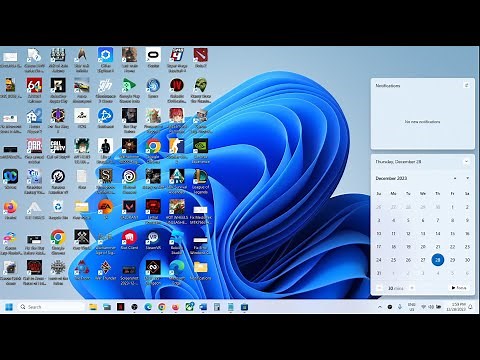Open File Explorer from the taskbar
Screen dimensions: 480x360
point(93,307)
